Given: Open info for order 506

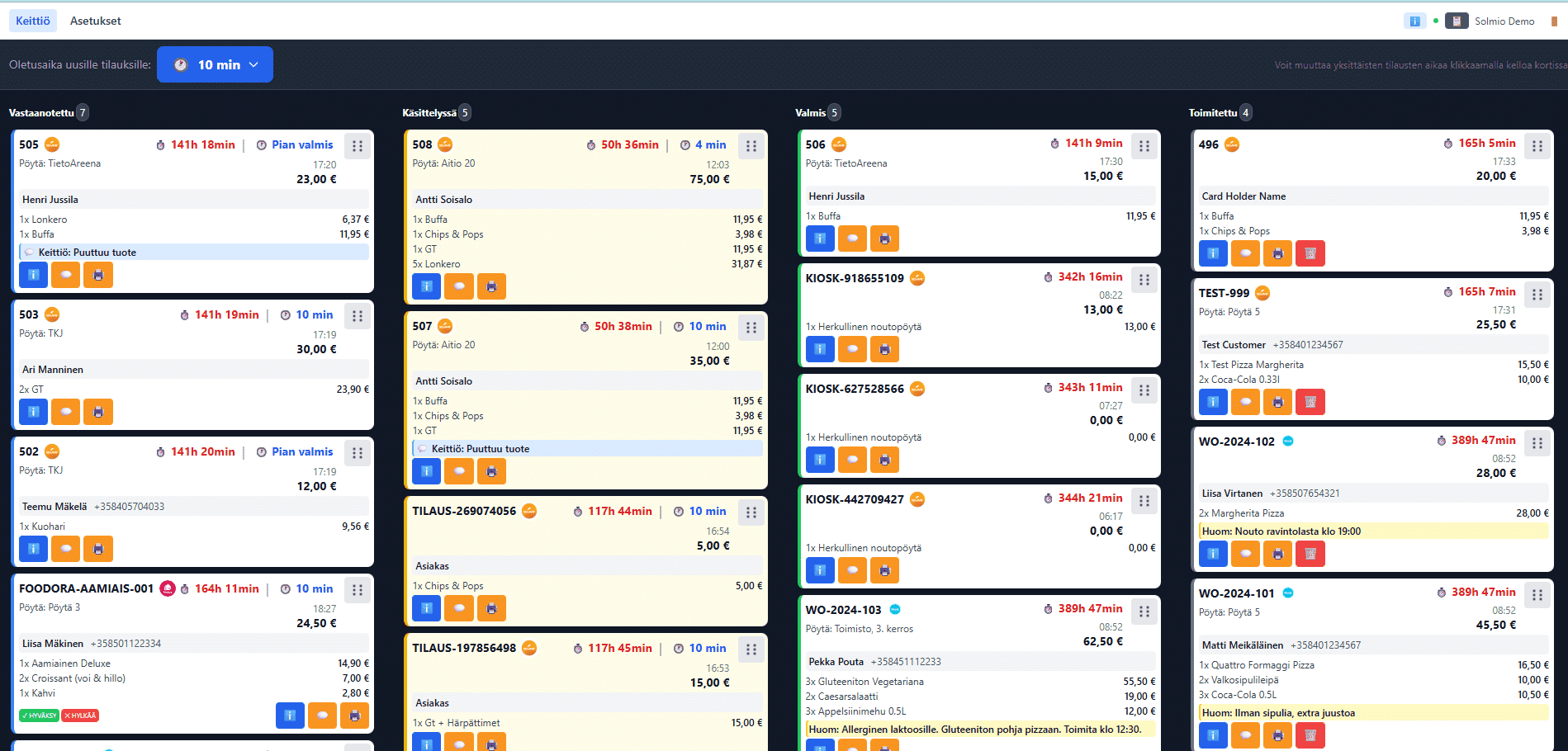Looking at the screenshot, I should (x=820, y=239).
